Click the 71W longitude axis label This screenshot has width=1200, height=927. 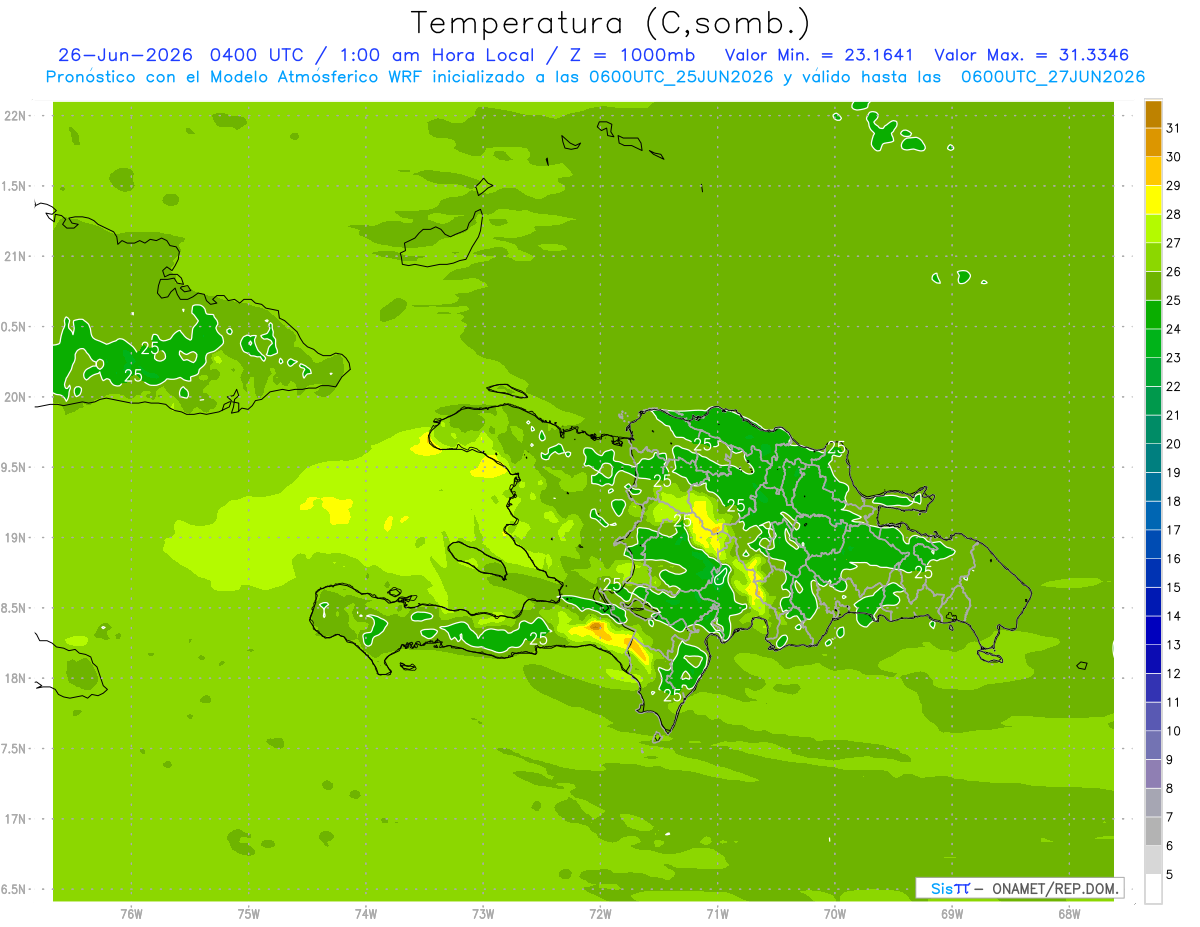(717, 913)
